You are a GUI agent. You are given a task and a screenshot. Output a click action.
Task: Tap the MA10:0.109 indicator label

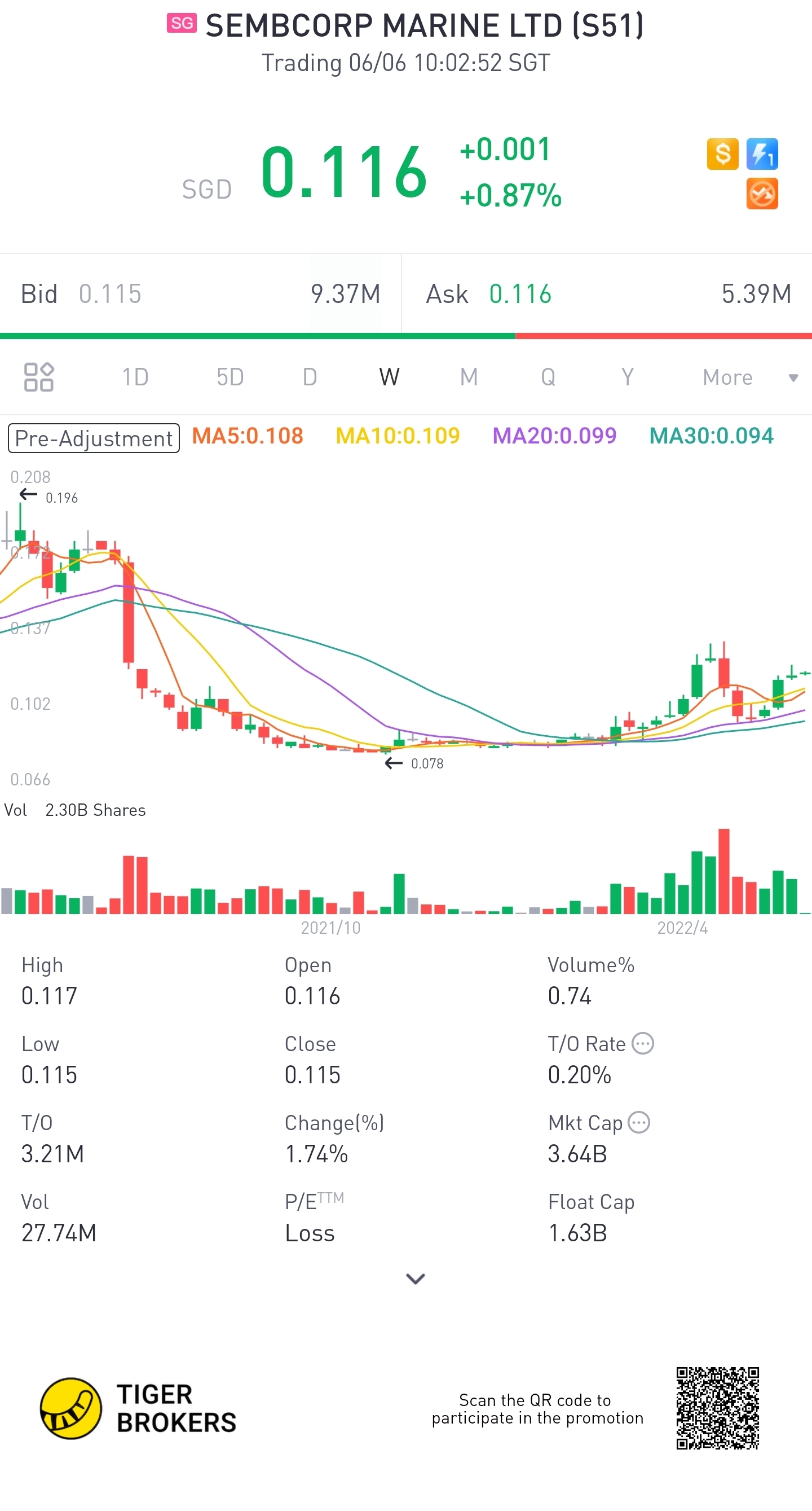[398, 436]
